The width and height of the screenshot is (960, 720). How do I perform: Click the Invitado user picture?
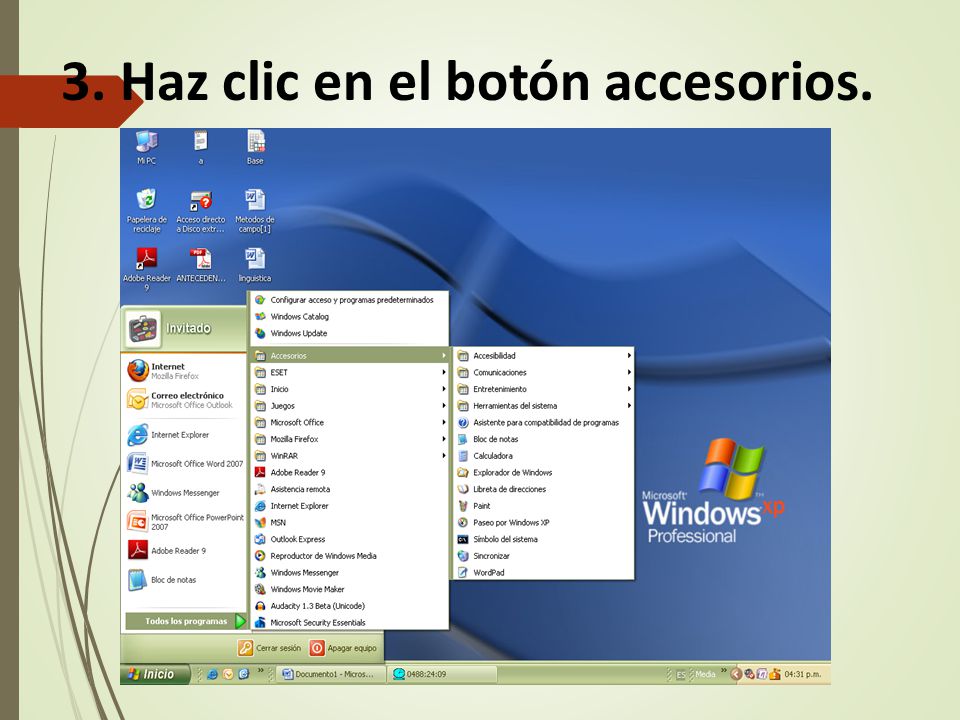coord(143,329)
